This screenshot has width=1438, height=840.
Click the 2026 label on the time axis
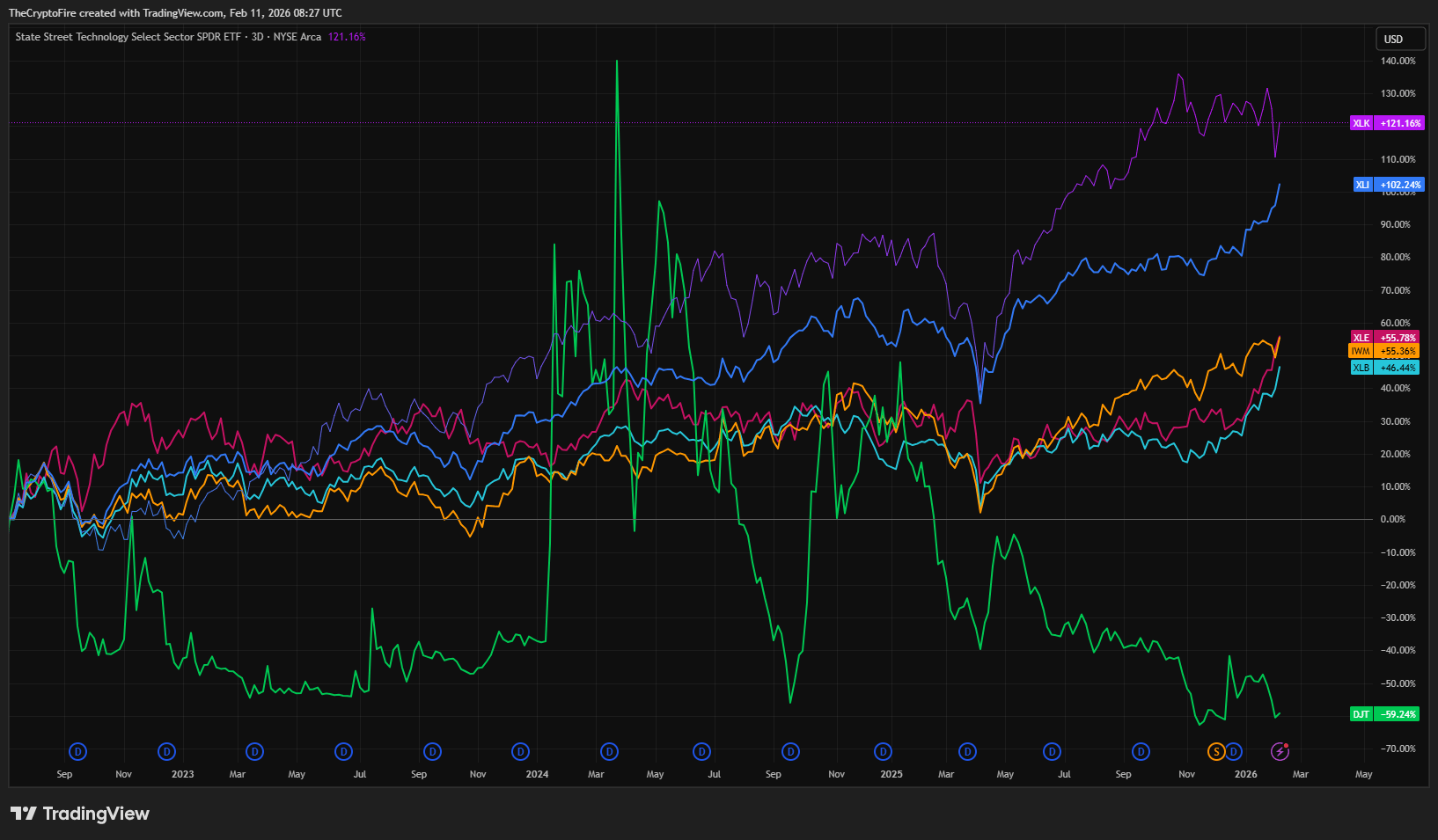click(1246, 774)
